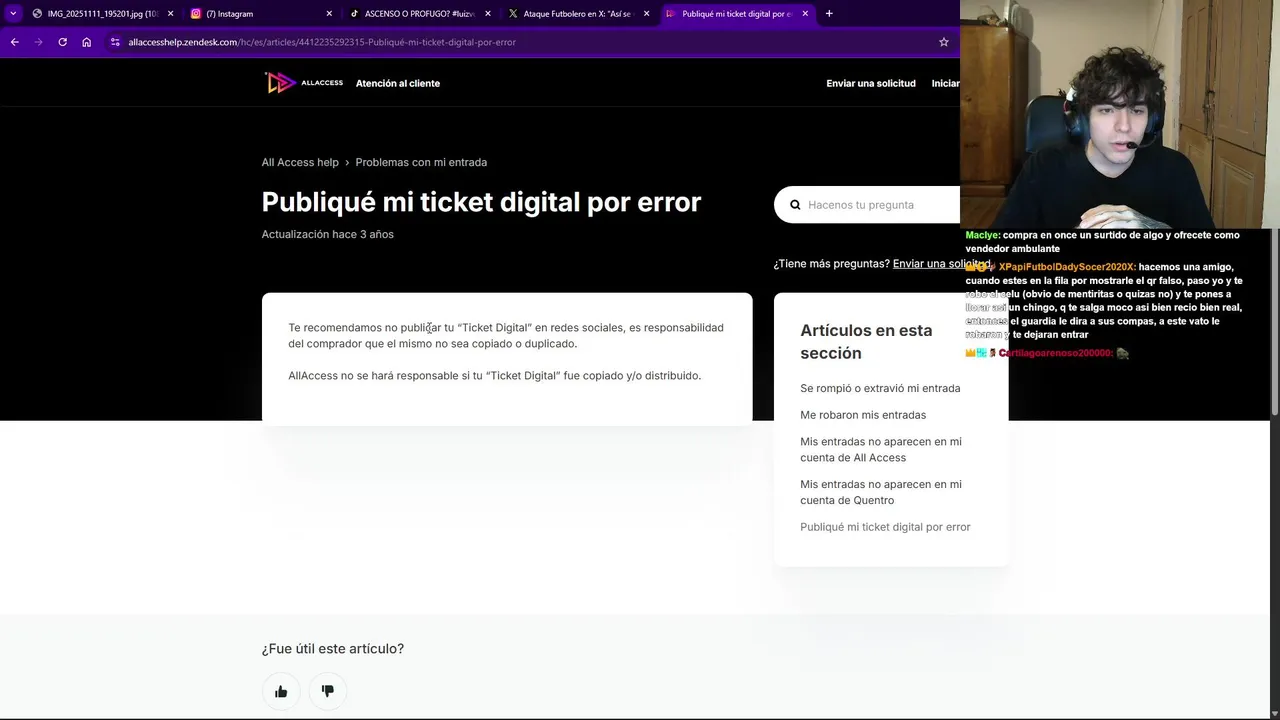Screen dimensions: 1280x720
Task: Click the Artículos en esta sección heading
Action: (866, 341)
